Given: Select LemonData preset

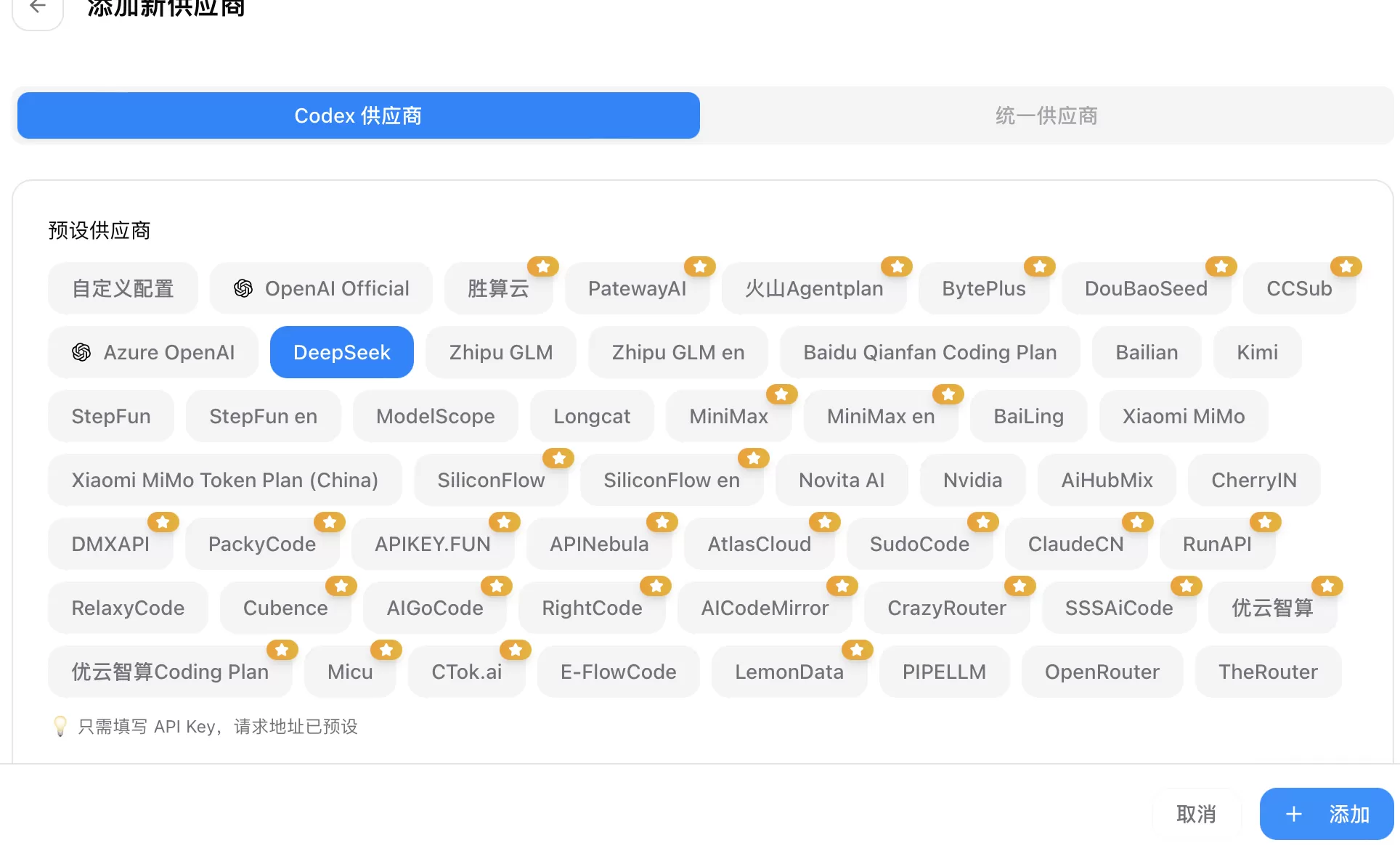Looking at the screenshot, I should [x=789, y=672].
